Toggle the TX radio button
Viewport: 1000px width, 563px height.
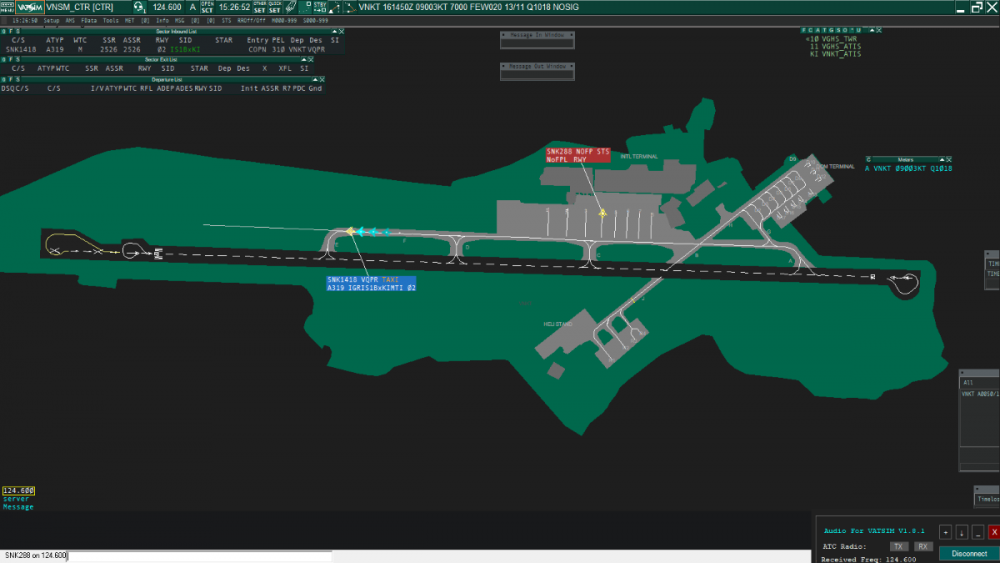[x=899, y=547]
